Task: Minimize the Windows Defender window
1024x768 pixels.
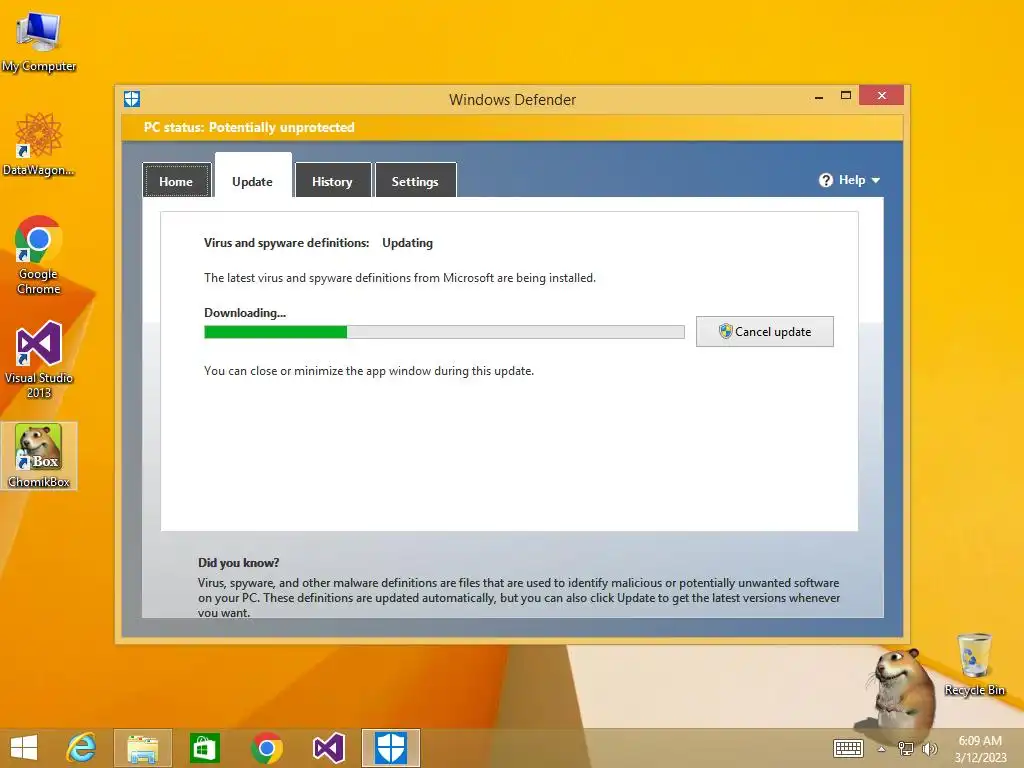Action: click(x=819, y=96)
